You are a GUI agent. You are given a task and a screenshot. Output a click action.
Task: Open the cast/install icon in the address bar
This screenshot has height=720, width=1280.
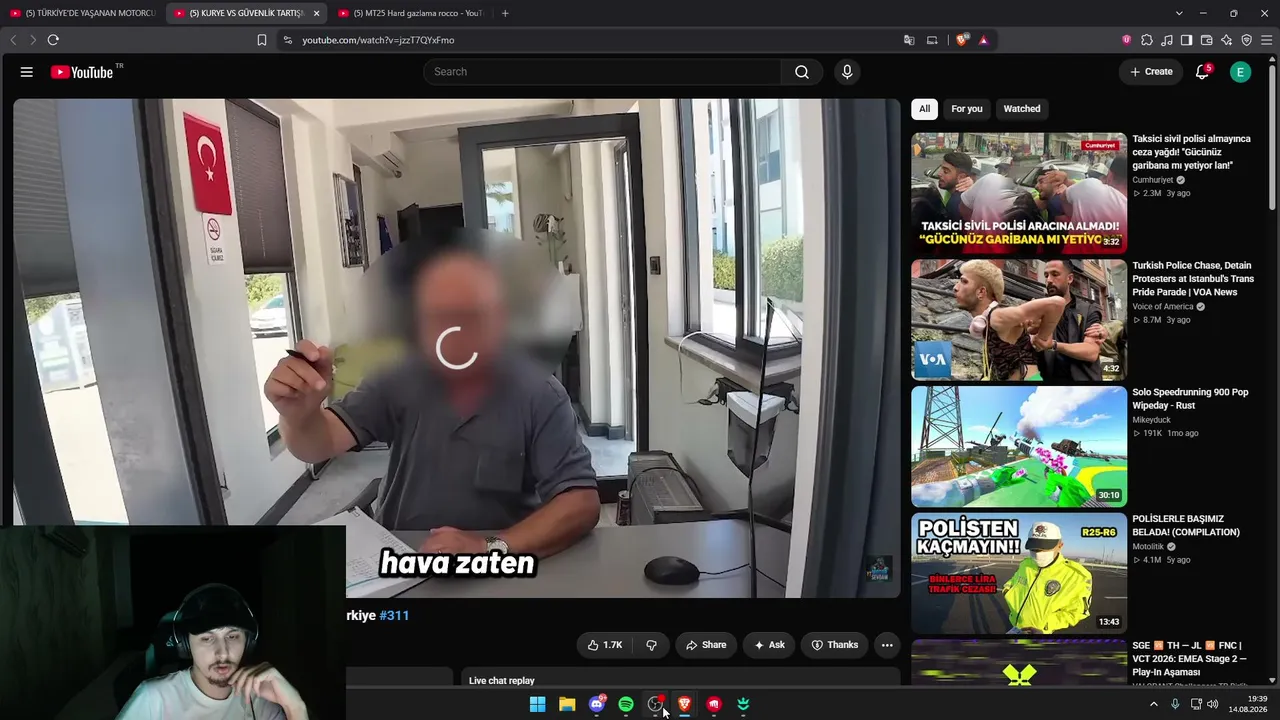[932, 40]
